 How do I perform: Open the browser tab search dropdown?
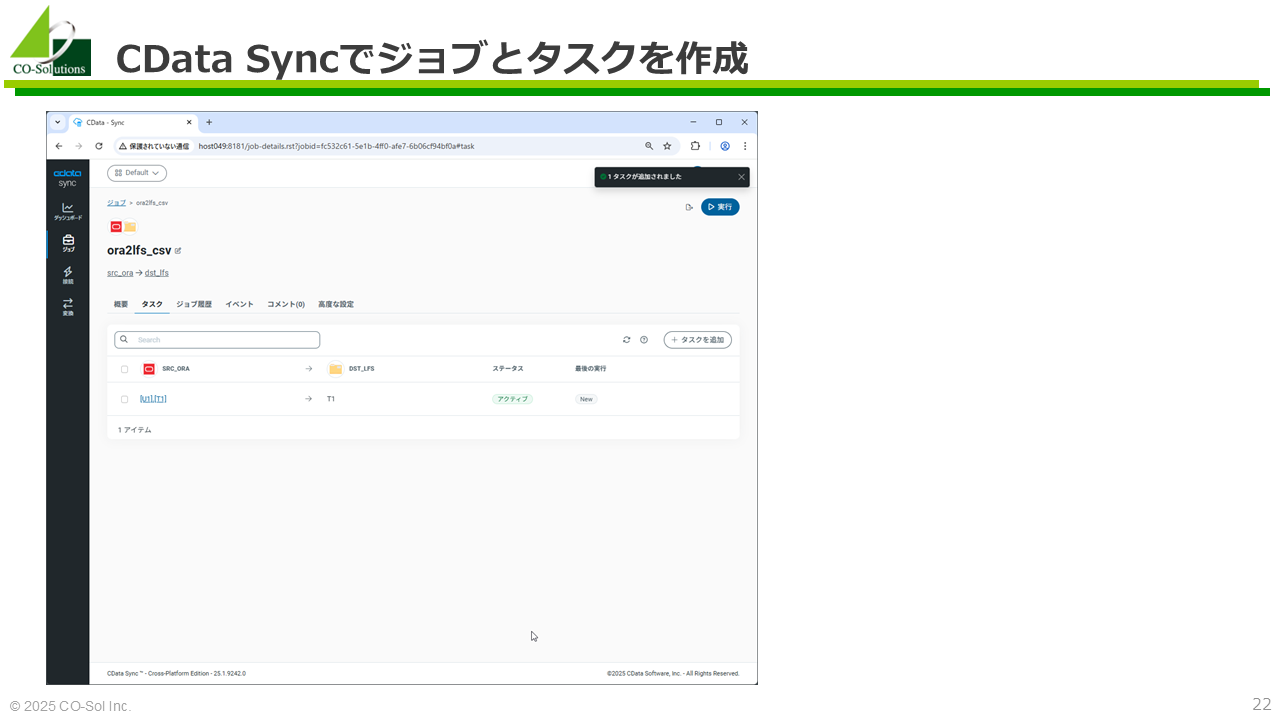pyautogui.click(x=58, y=122)
